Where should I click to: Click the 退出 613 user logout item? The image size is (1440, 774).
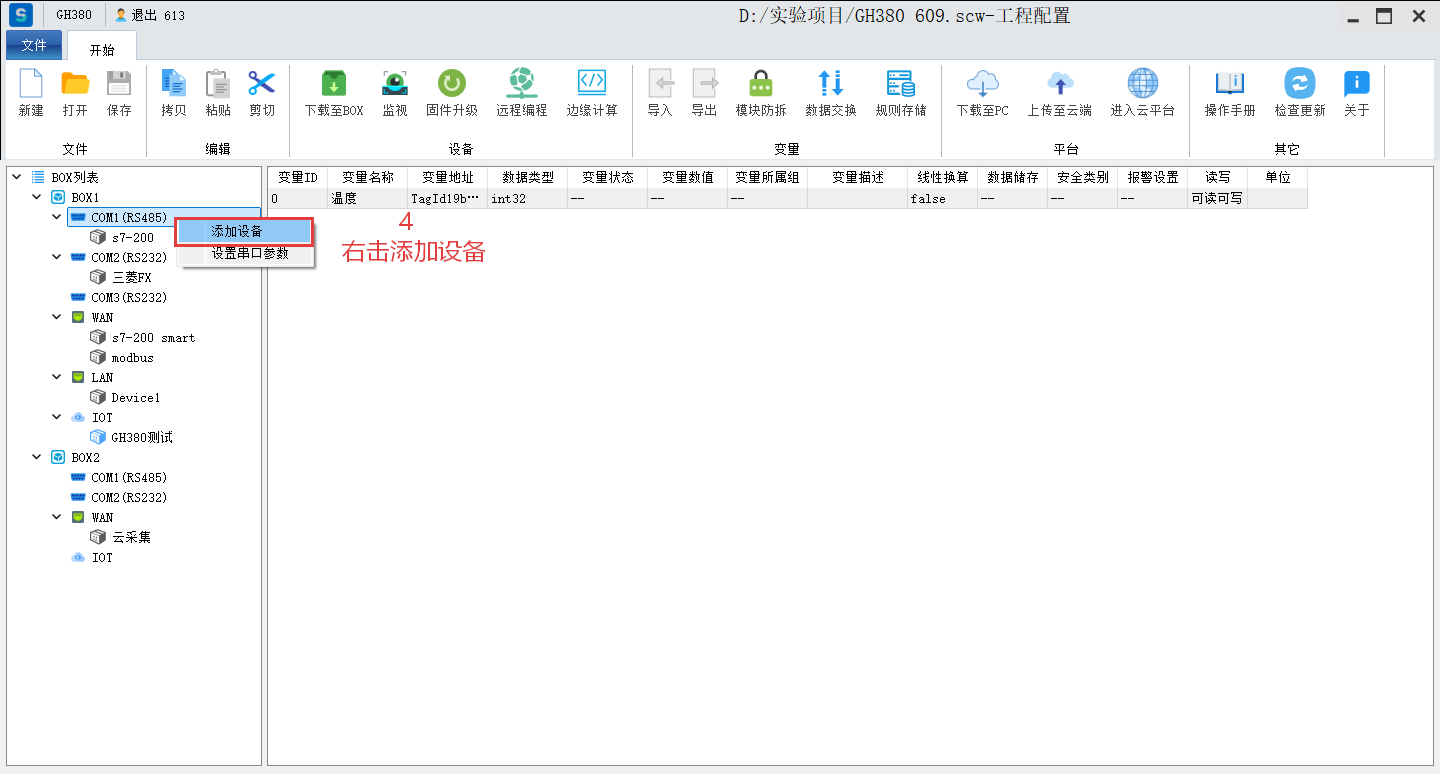click(150, 16)
